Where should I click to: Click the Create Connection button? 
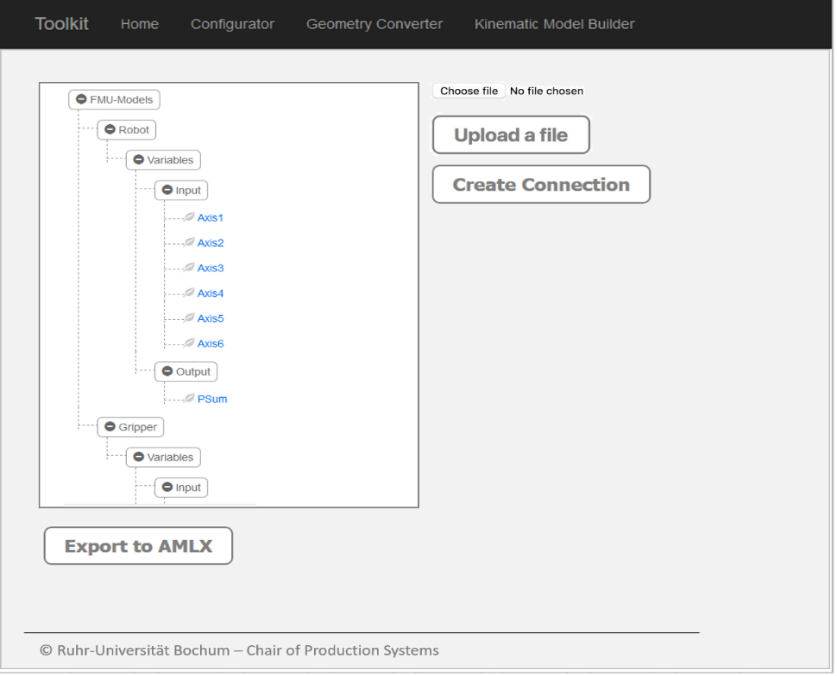coord(541,185)
